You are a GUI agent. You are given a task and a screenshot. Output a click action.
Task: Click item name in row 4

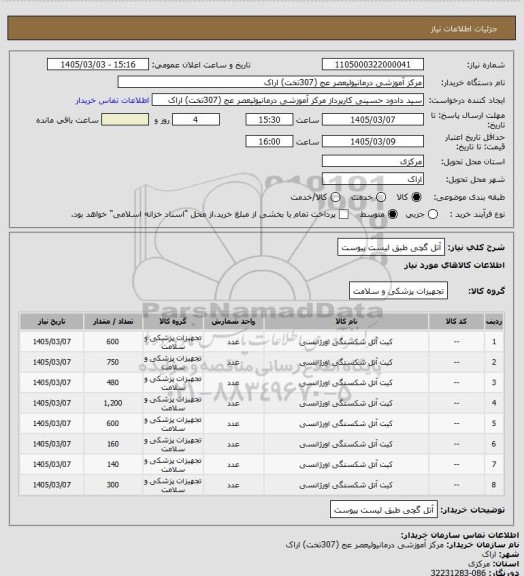pyautogui.click(x=346, y=403)
